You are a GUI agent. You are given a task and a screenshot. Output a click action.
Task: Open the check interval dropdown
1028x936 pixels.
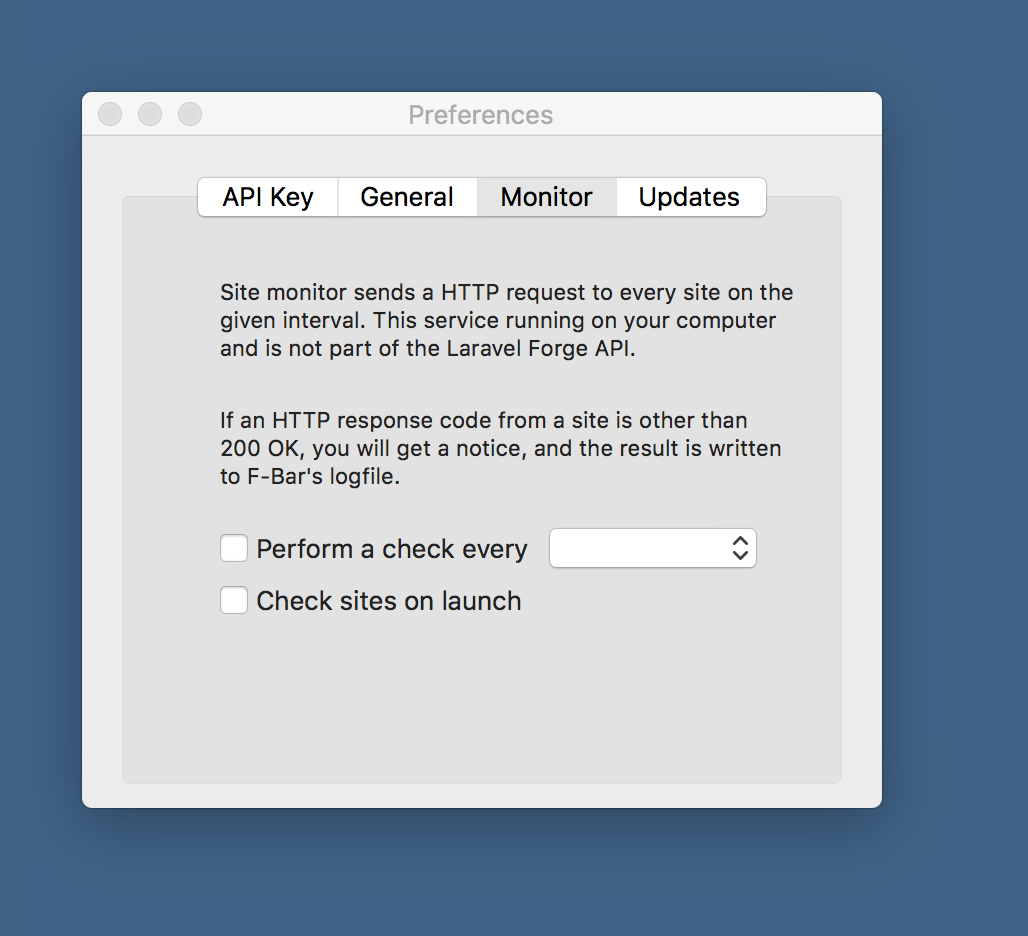[x=652, y=548]
